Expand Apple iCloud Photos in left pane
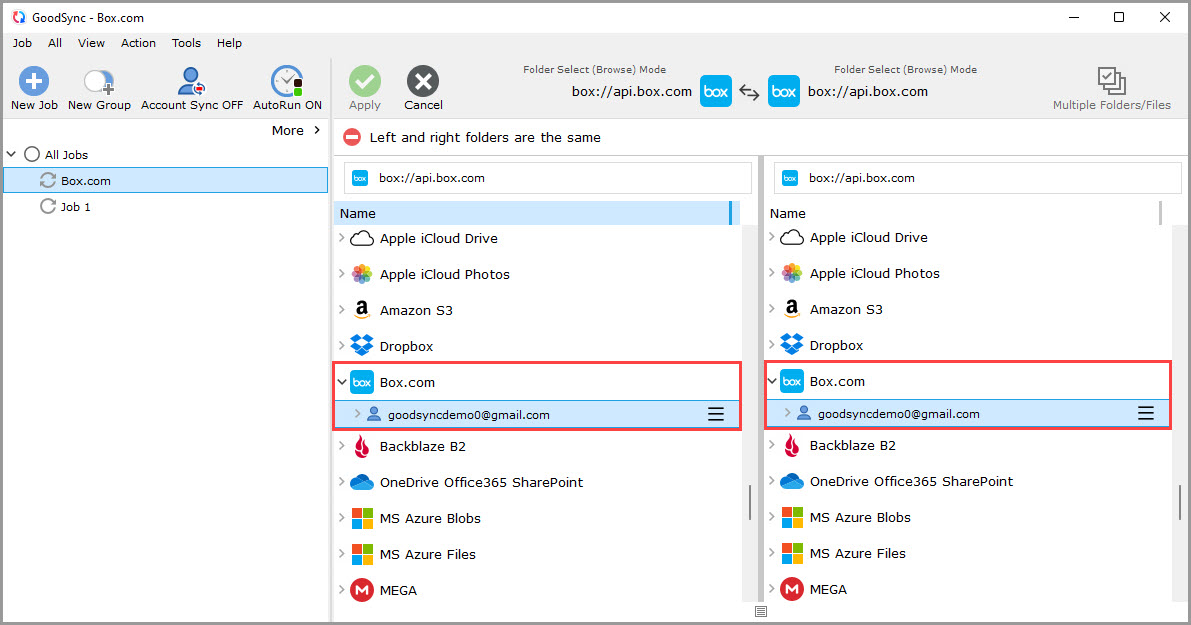The width and height of the screenshot is (1191, 625). point(342,273)
